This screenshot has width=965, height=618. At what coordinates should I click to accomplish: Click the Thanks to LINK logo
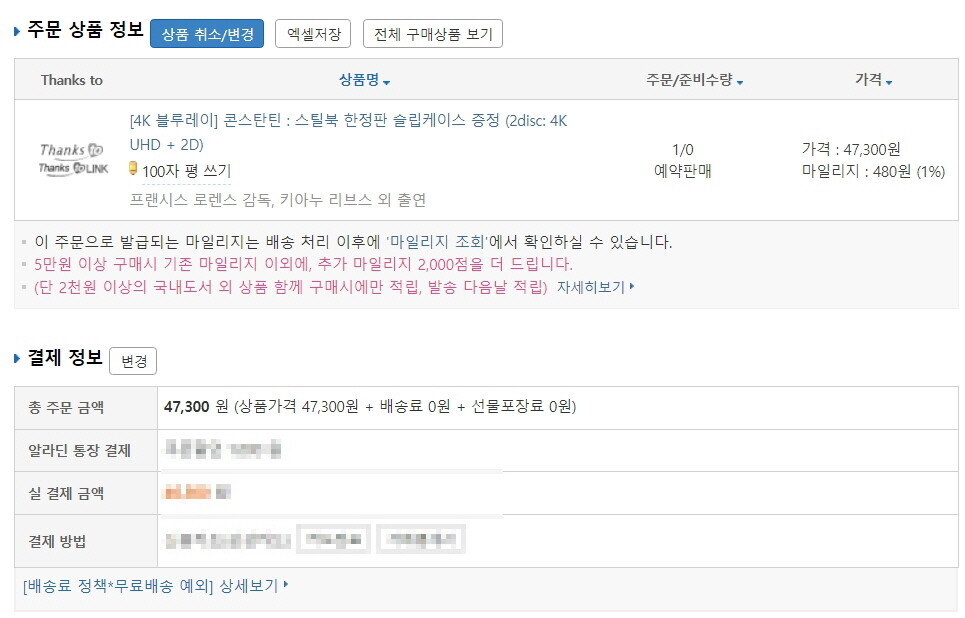pos(72,168)
